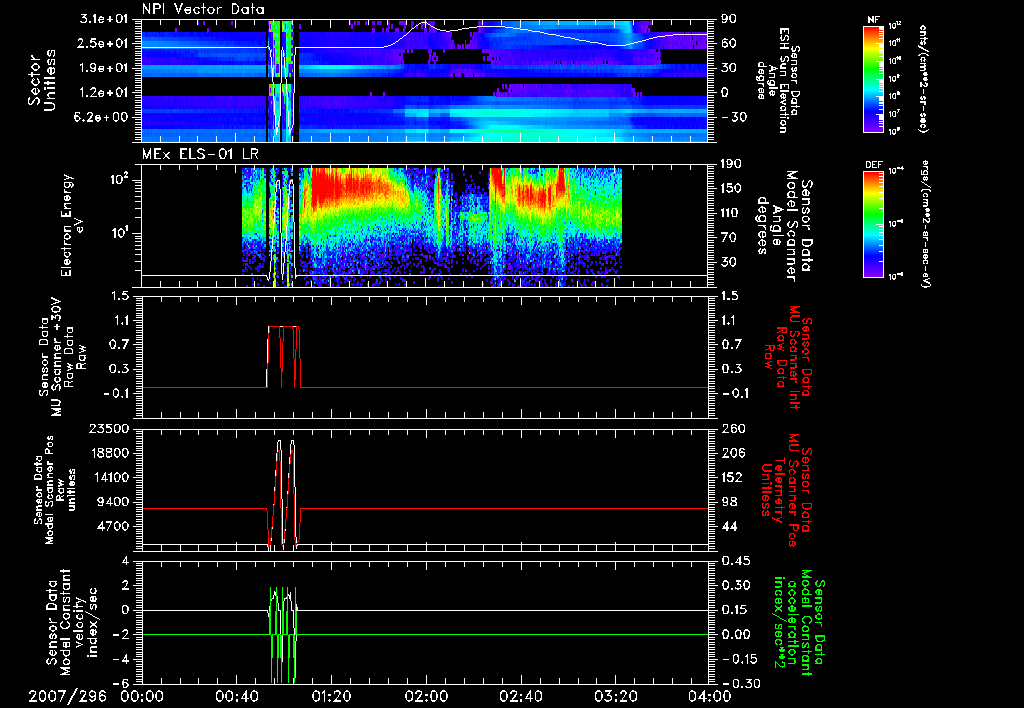This screenshot has height=708, width=1024.
Task: Click the 110 scanner angle tick value
Action: pos(733,213)
